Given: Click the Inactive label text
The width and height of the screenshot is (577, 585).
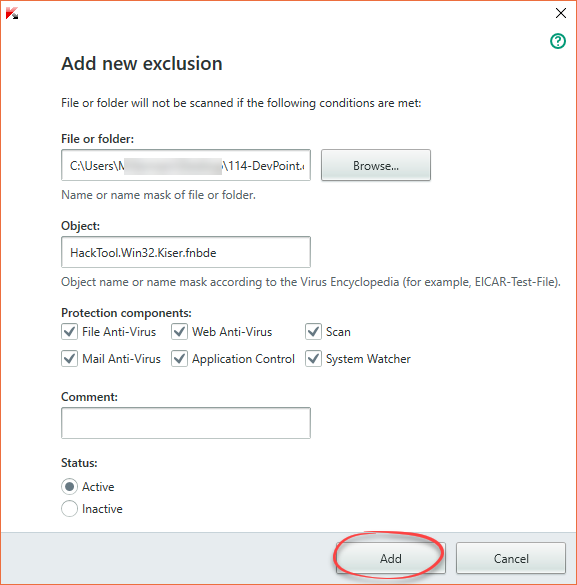Looking at the screenshot, I should [x=102, y=509].
